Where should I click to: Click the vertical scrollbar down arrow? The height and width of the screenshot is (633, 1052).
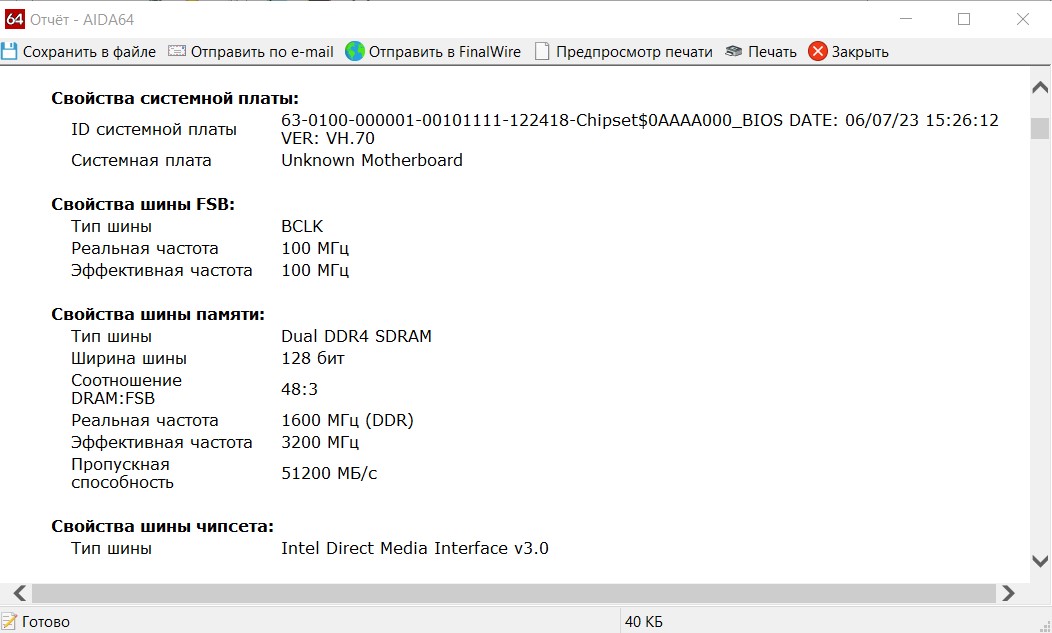(1040, 561)
